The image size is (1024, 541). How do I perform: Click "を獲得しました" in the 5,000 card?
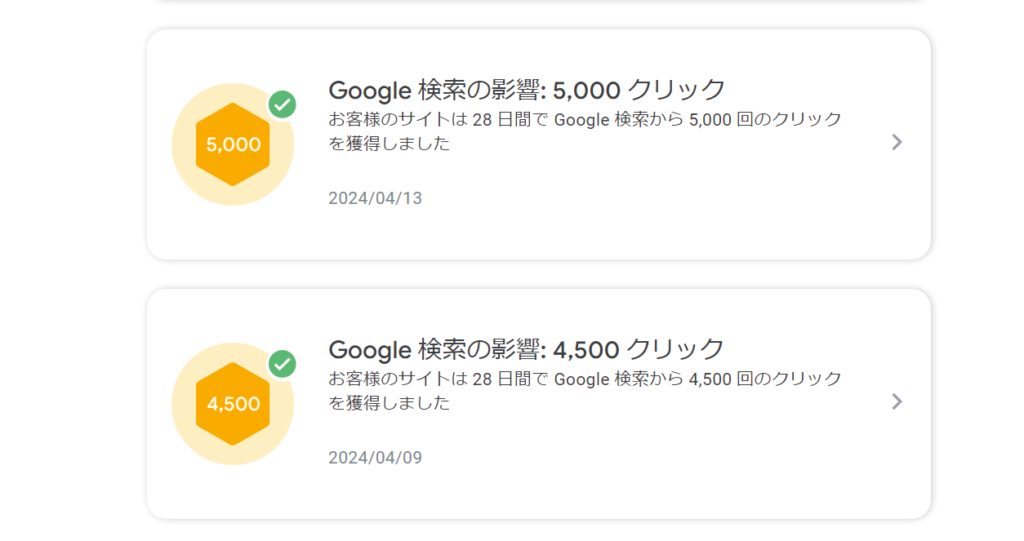click(x=389, y=144)
